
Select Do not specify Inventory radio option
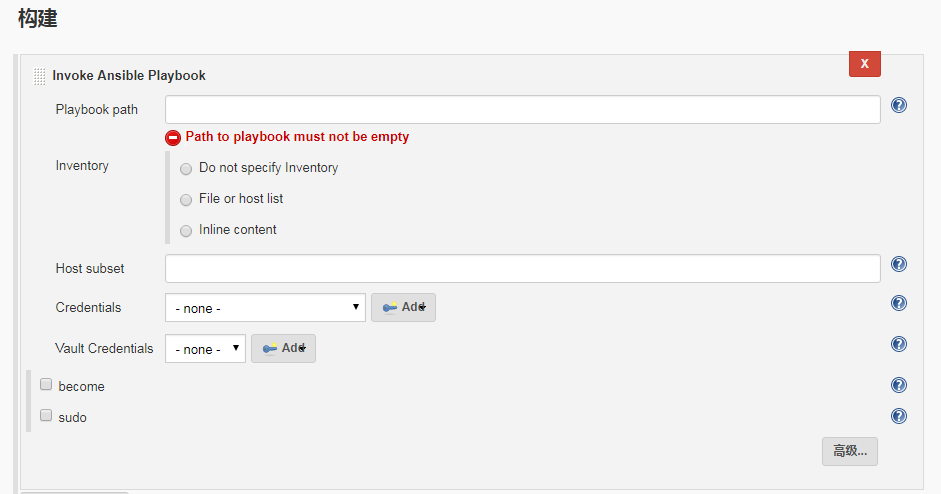pyautogui.click(x=186, y=169)
